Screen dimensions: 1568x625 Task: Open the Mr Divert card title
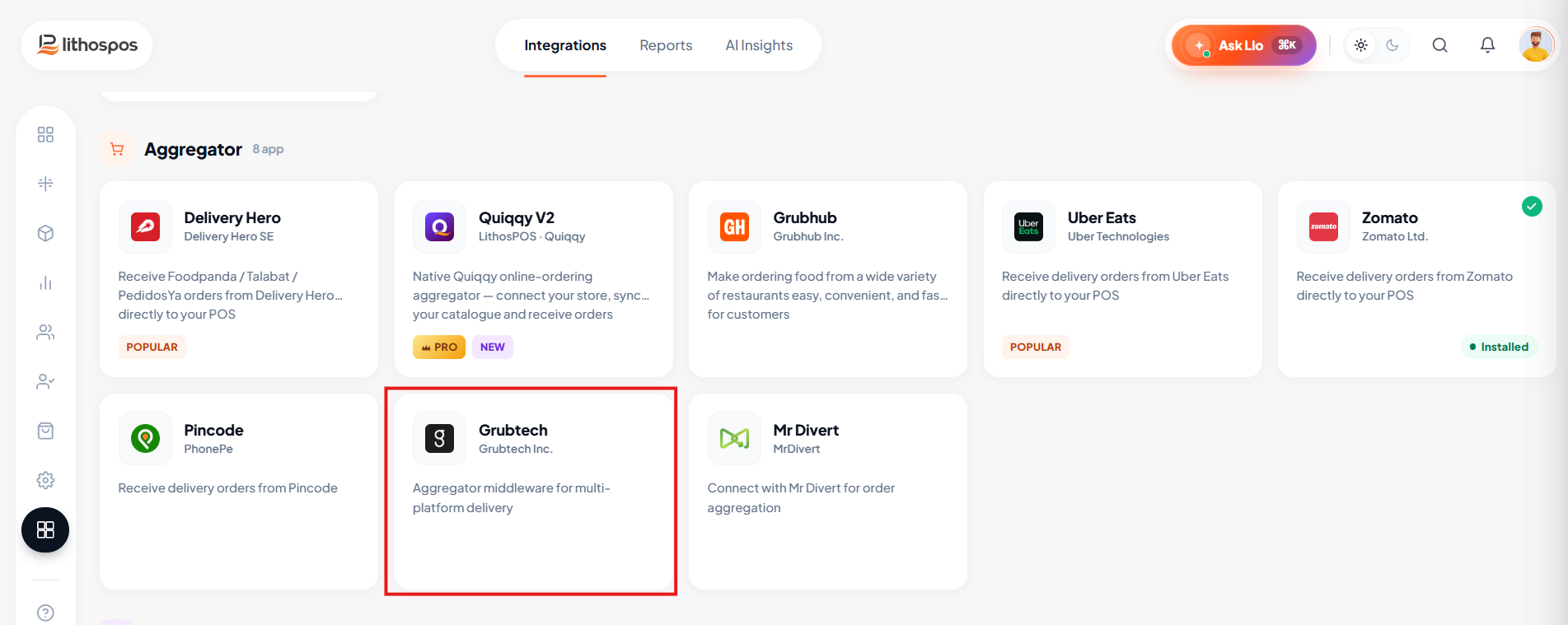tap(806, 430)
